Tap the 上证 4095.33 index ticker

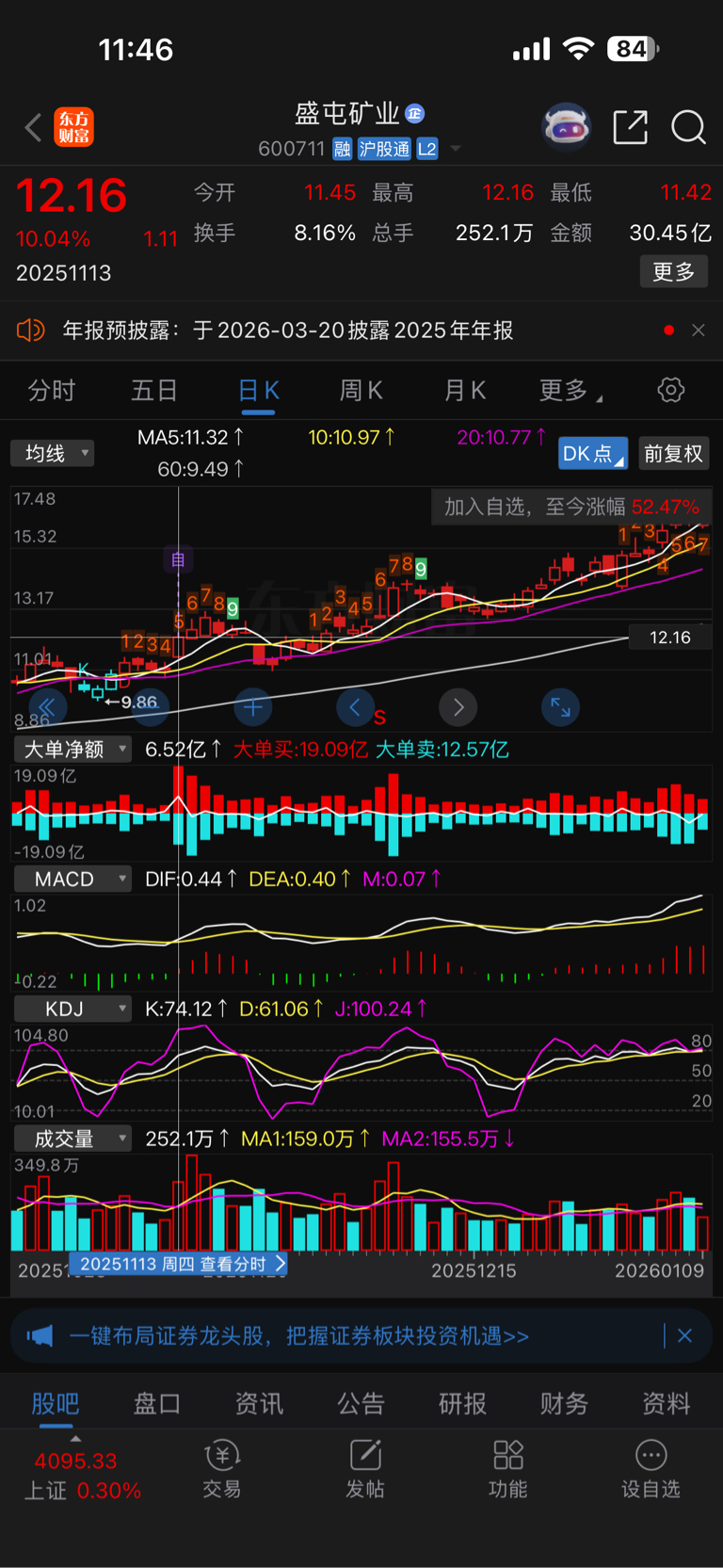pyautogui.click(x=83, y=1476)
